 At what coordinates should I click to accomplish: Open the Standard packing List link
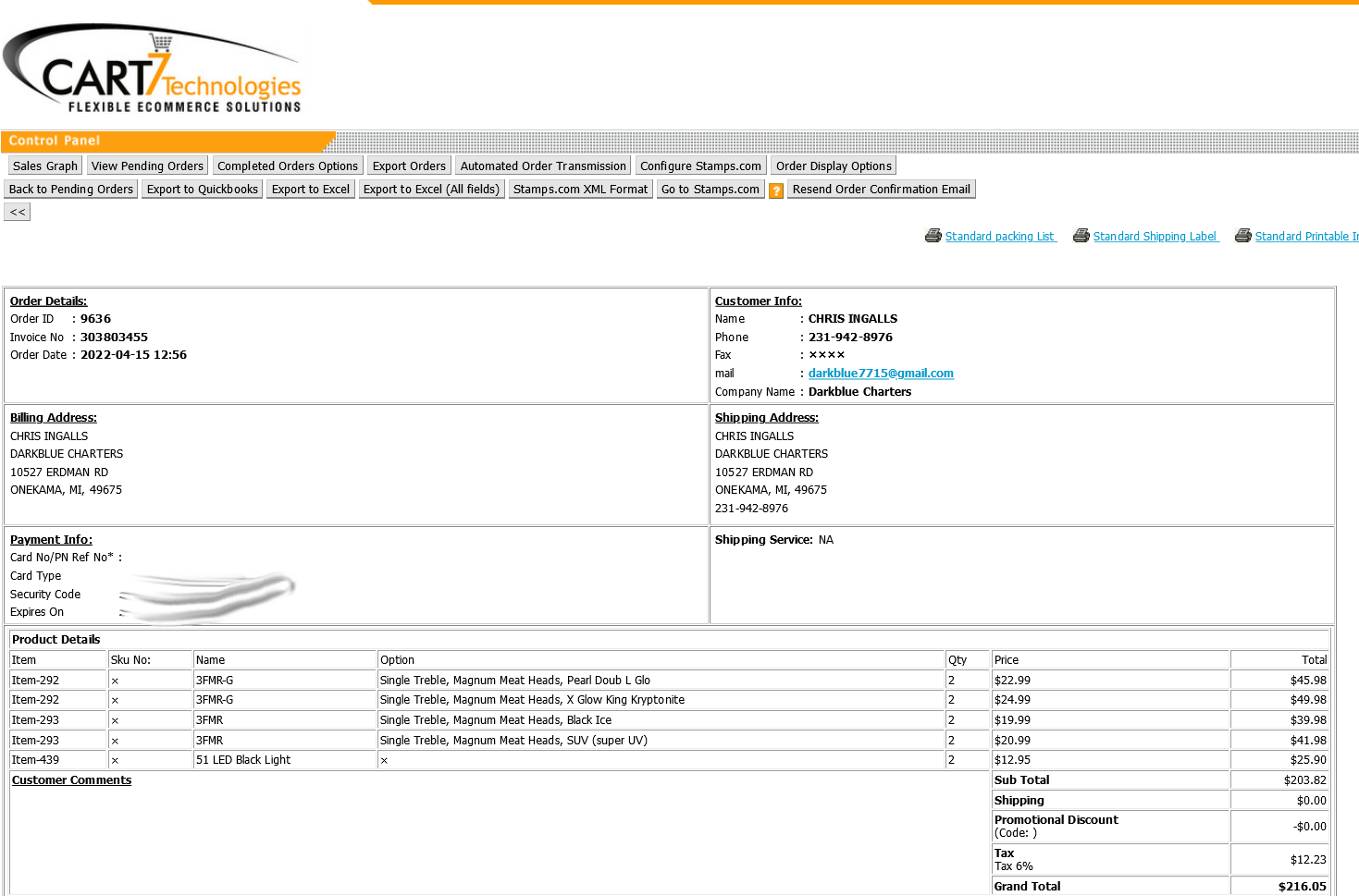[999, 237]
